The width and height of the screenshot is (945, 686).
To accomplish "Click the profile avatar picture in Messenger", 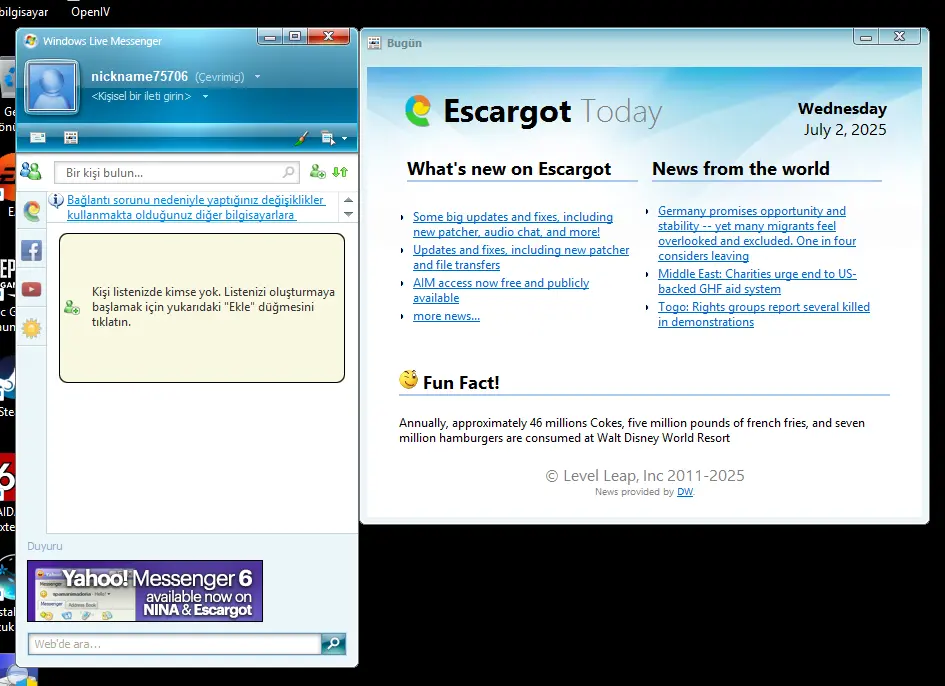I will point(51,87).
